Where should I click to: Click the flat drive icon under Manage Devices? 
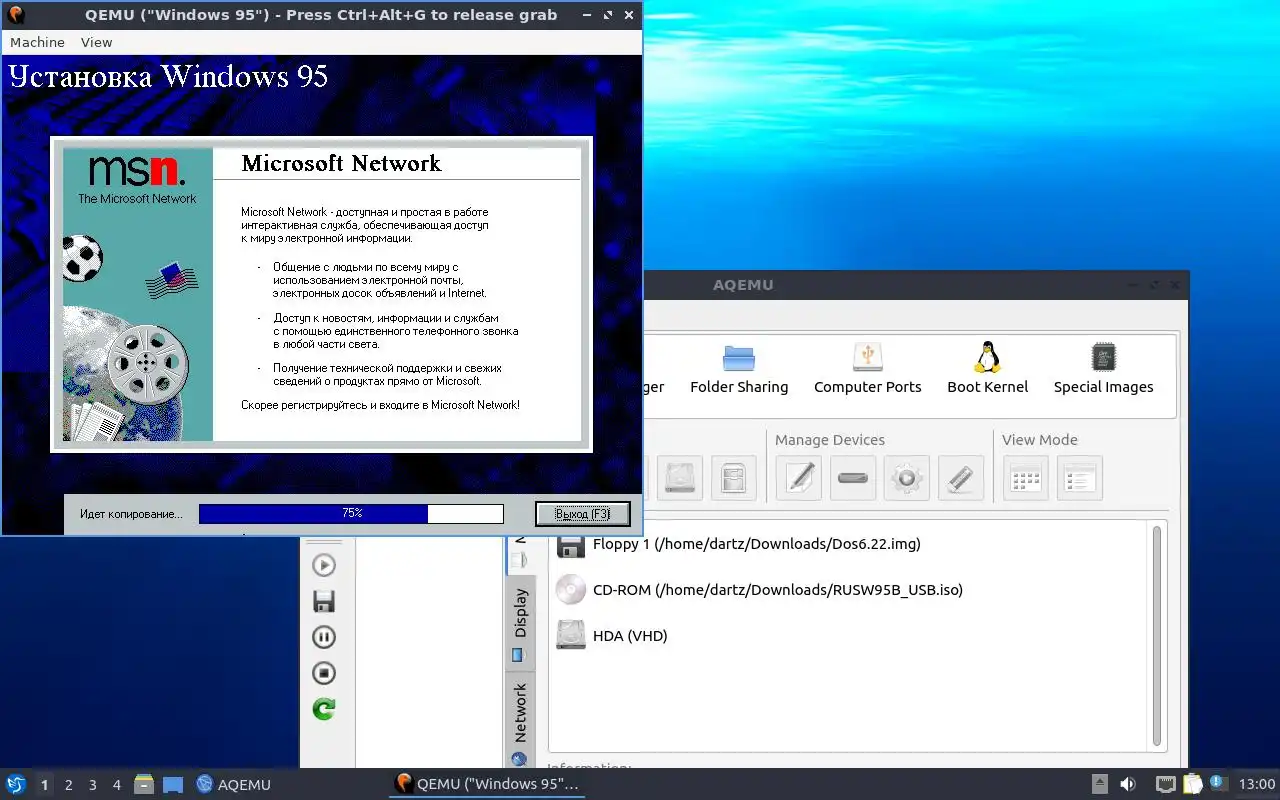[853, 478]
